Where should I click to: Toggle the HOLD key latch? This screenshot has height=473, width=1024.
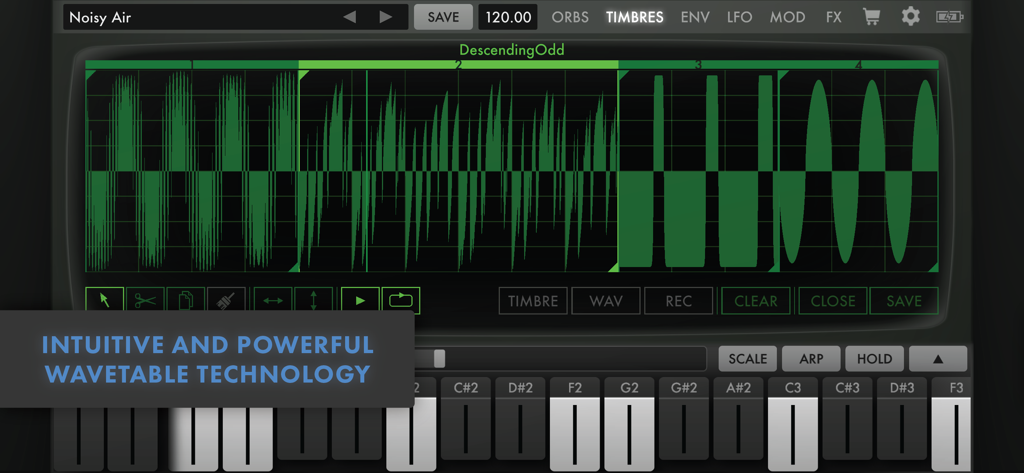874,359
